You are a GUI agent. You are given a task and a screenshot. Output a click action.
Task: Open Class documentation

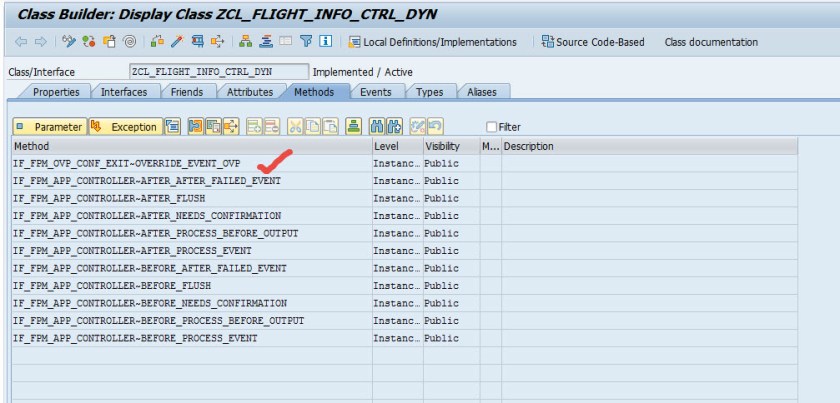[711, 42]
